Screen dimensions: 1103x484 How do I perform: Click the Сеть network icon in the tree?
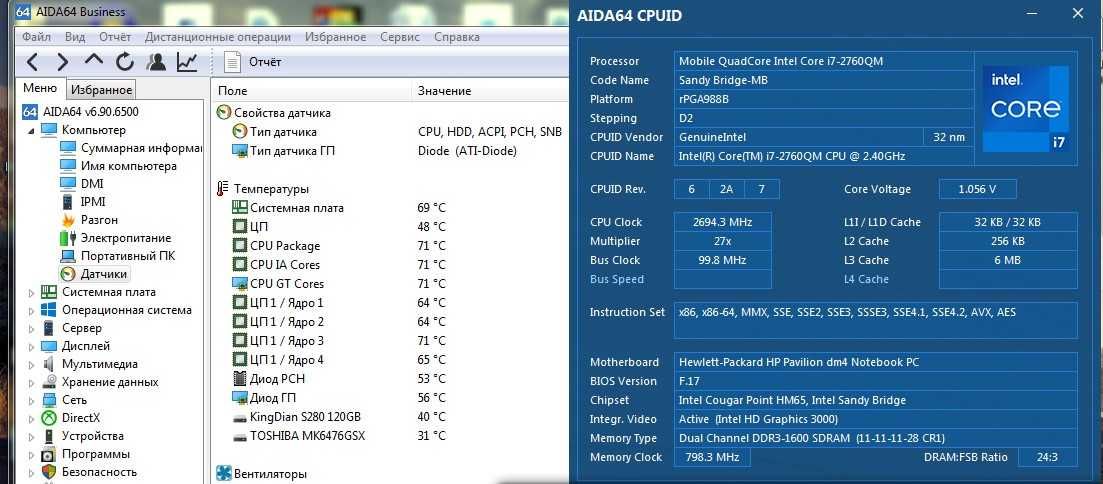49,400
